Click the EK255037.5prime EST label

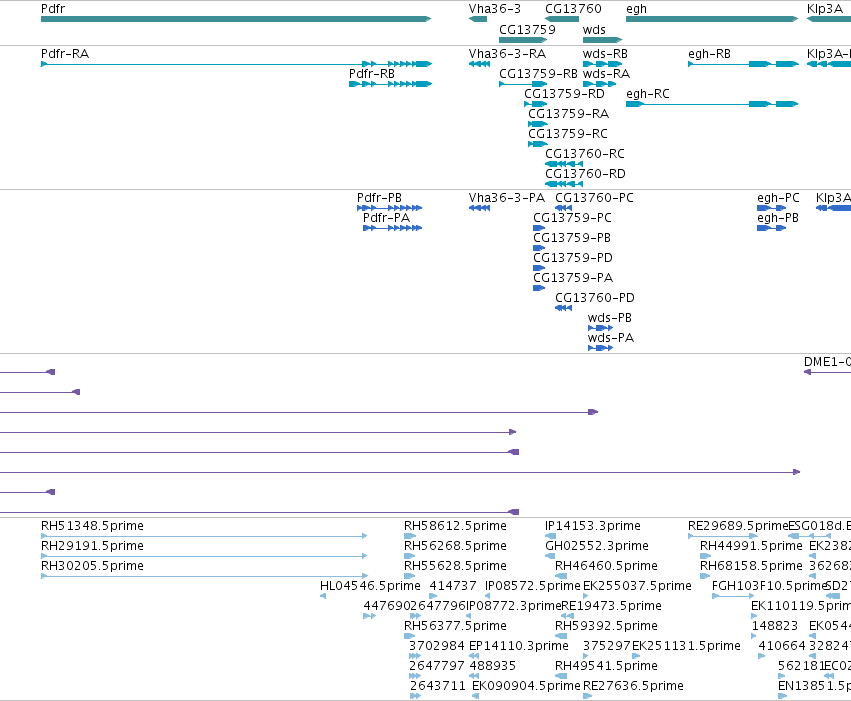pyautogui.click(x=637, y=586)
